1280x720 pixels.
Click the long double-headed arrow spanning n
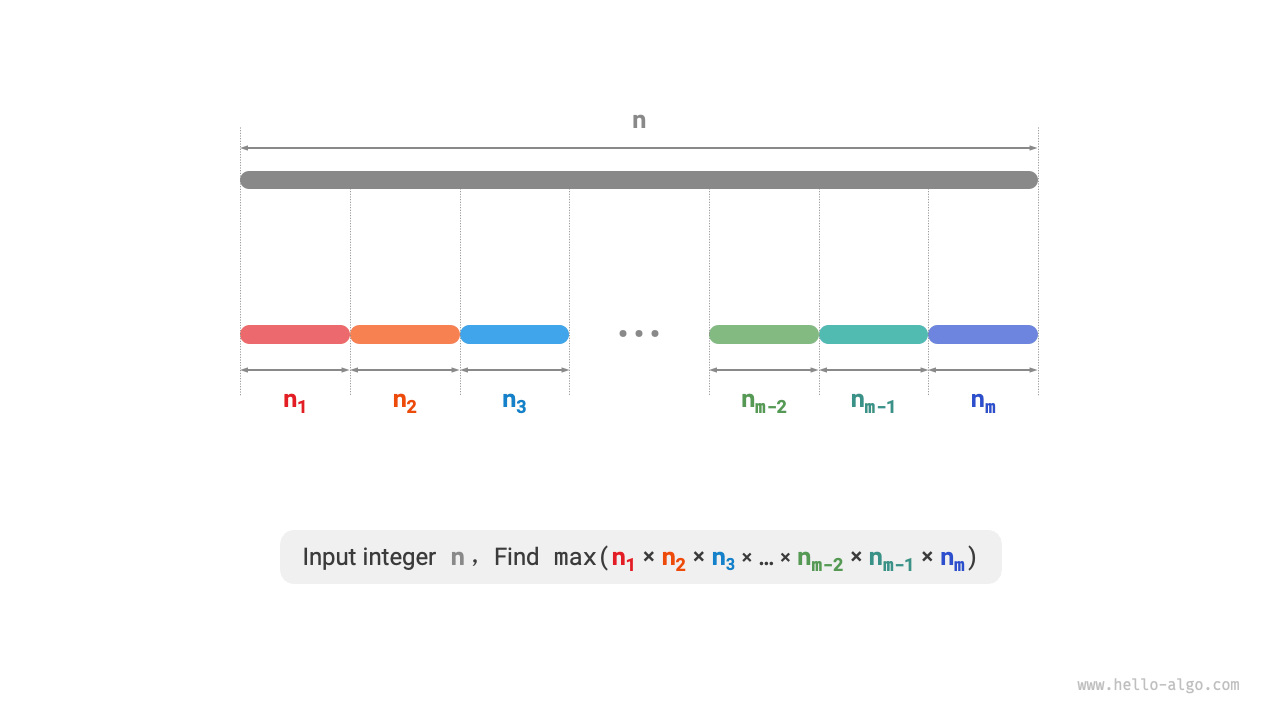tap(639, 148)
